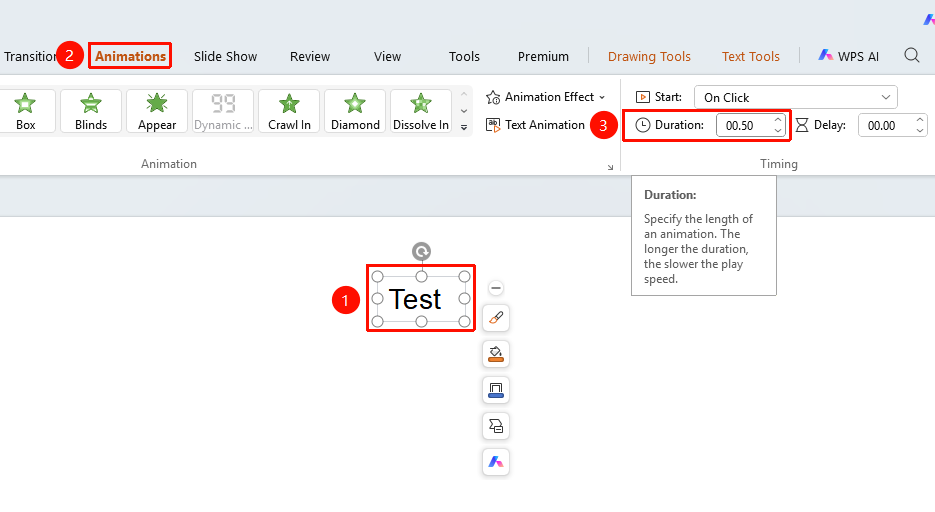Decrease the Delay with down arrow

coord(919,131)
